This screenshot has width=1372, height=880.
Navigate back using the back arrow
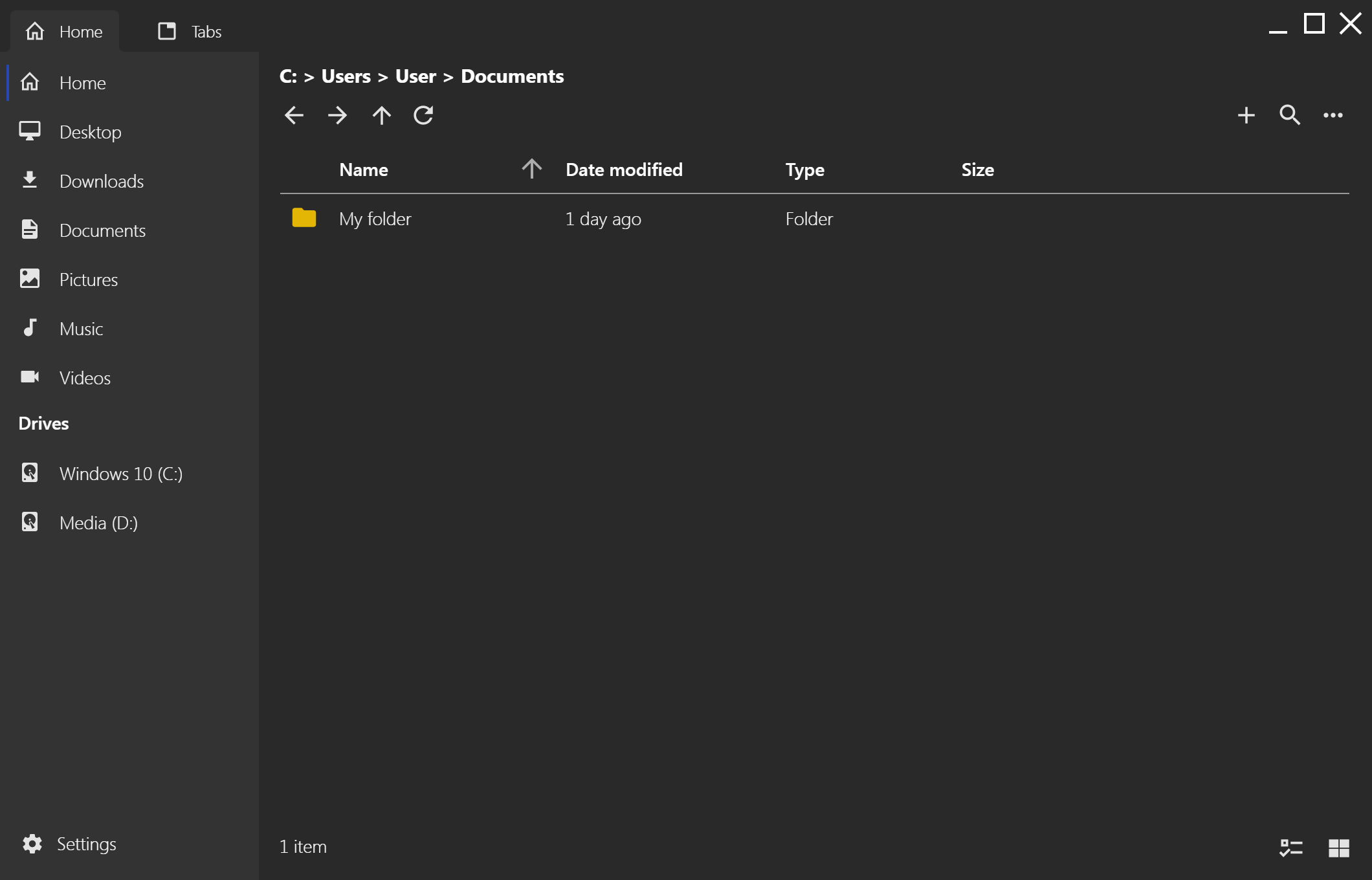click(x=294, y=115)
